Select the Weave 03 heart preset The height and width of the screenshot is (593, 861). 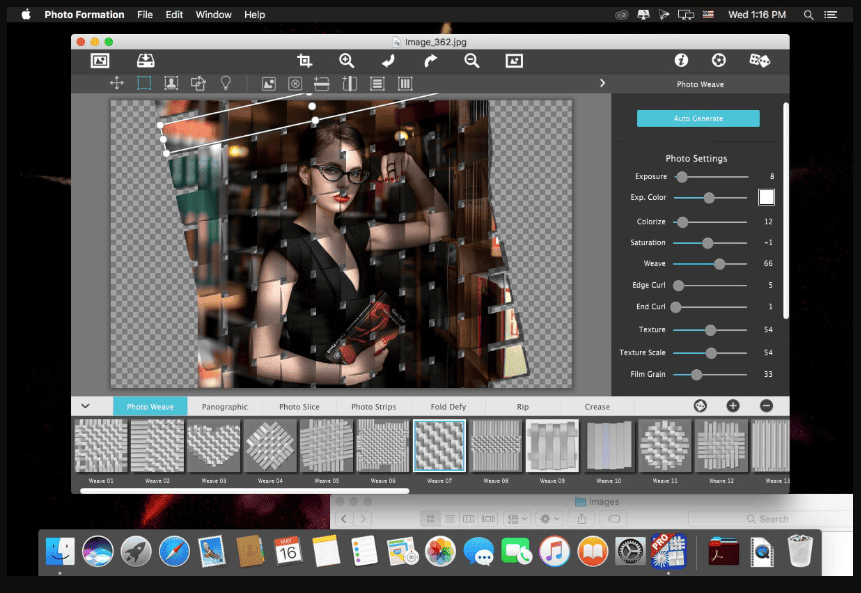click(214, 446)
